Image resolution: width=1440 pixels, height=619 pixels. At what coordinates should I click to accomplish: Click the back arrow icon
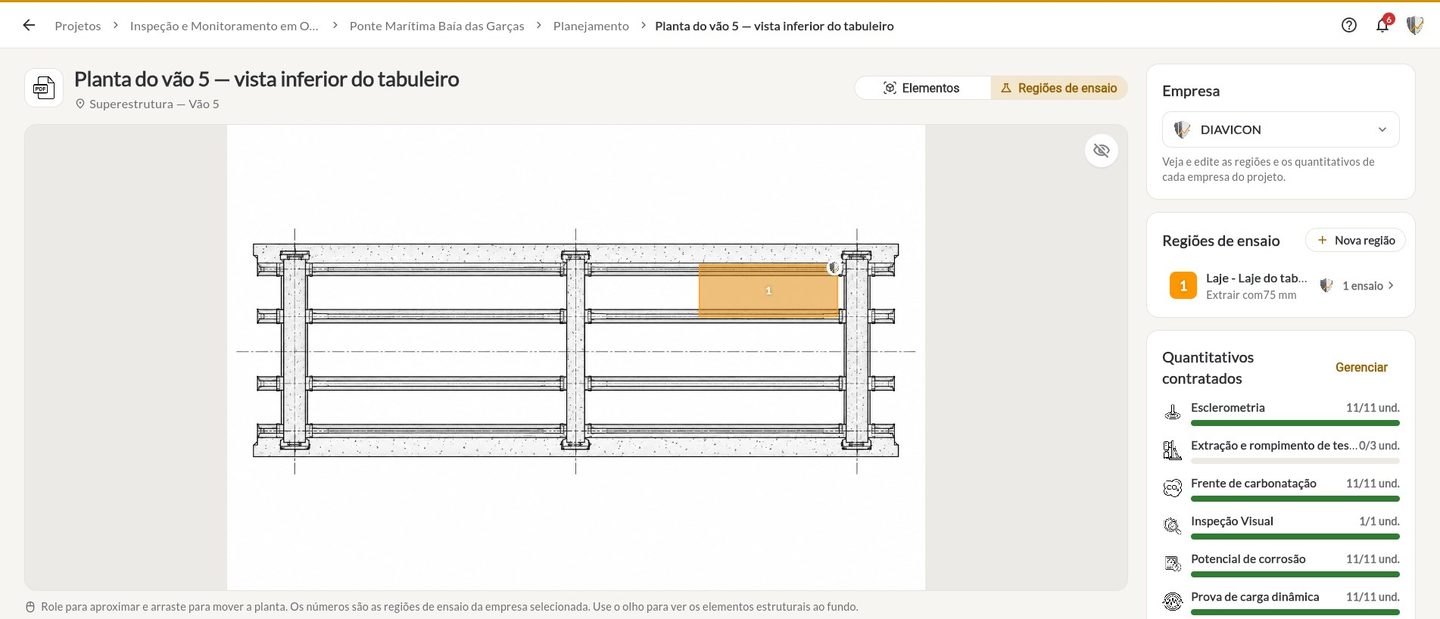click(x=29, y=25)
